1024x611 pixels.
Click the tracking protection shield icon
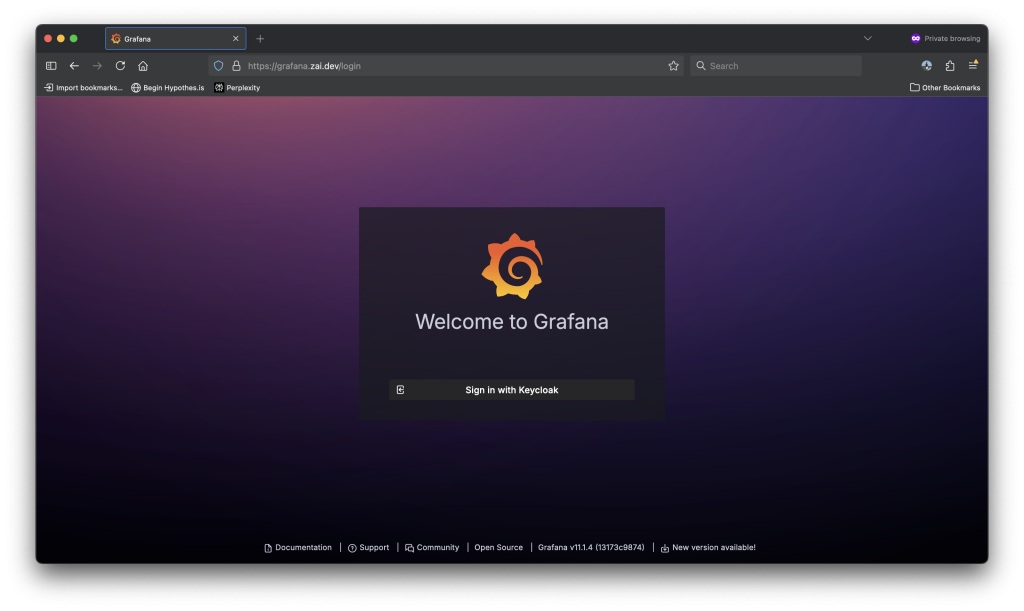tap(219, 66)
